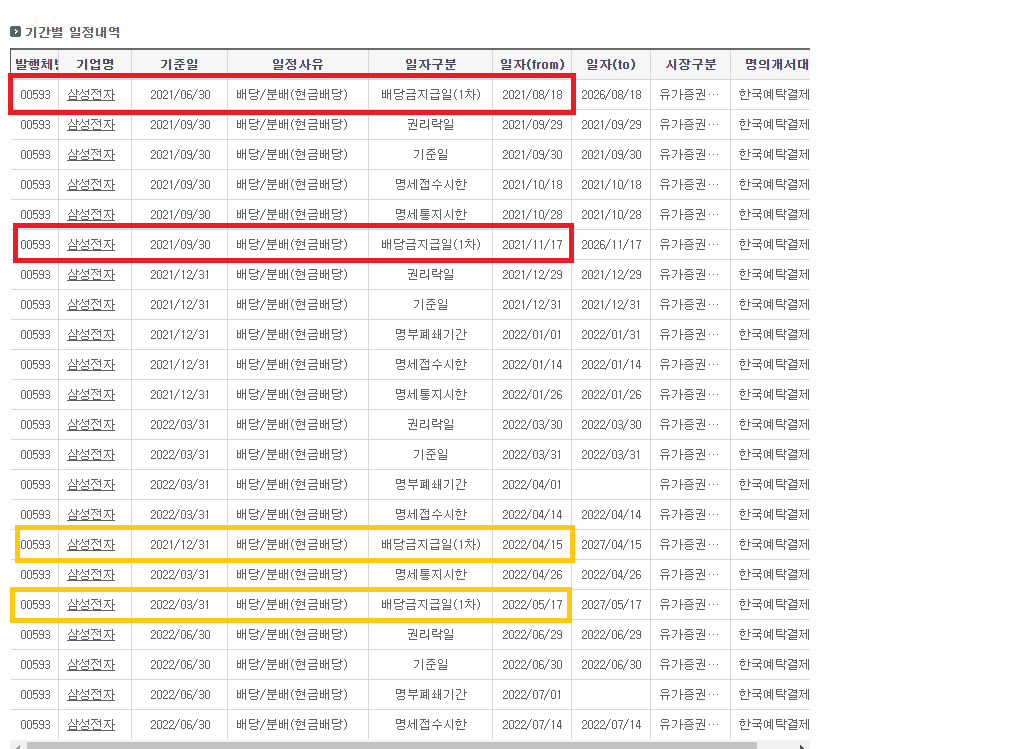Select the 2022/01/26 cell in 일자(to) column
The width and height of the screenshot is (1031, 749).
point(611,395)
